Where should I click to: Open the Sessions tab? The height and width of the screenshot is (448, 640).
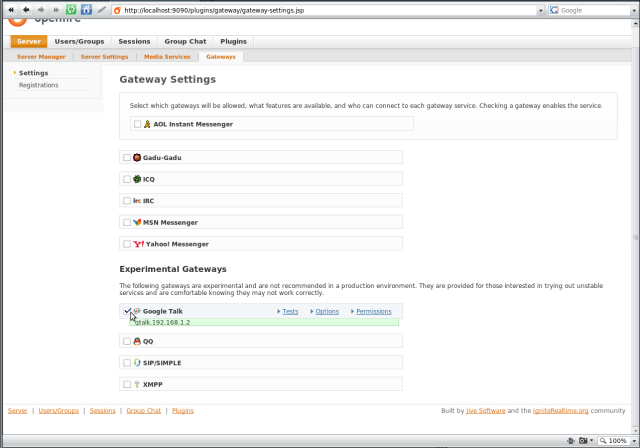pyautogui.click(x=134, y=41)
